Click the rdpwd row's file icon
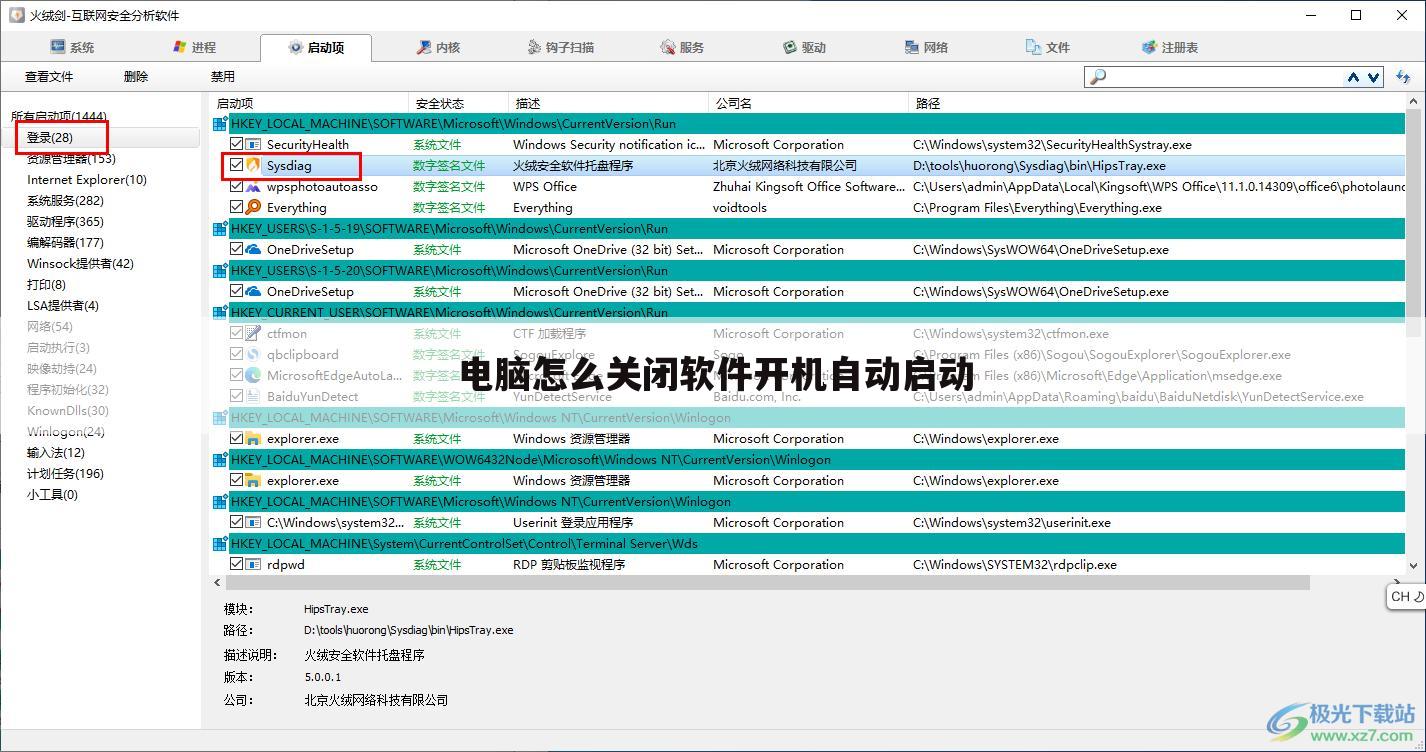This screenshot has width=1426, height=752. click(x=253, y=565)
